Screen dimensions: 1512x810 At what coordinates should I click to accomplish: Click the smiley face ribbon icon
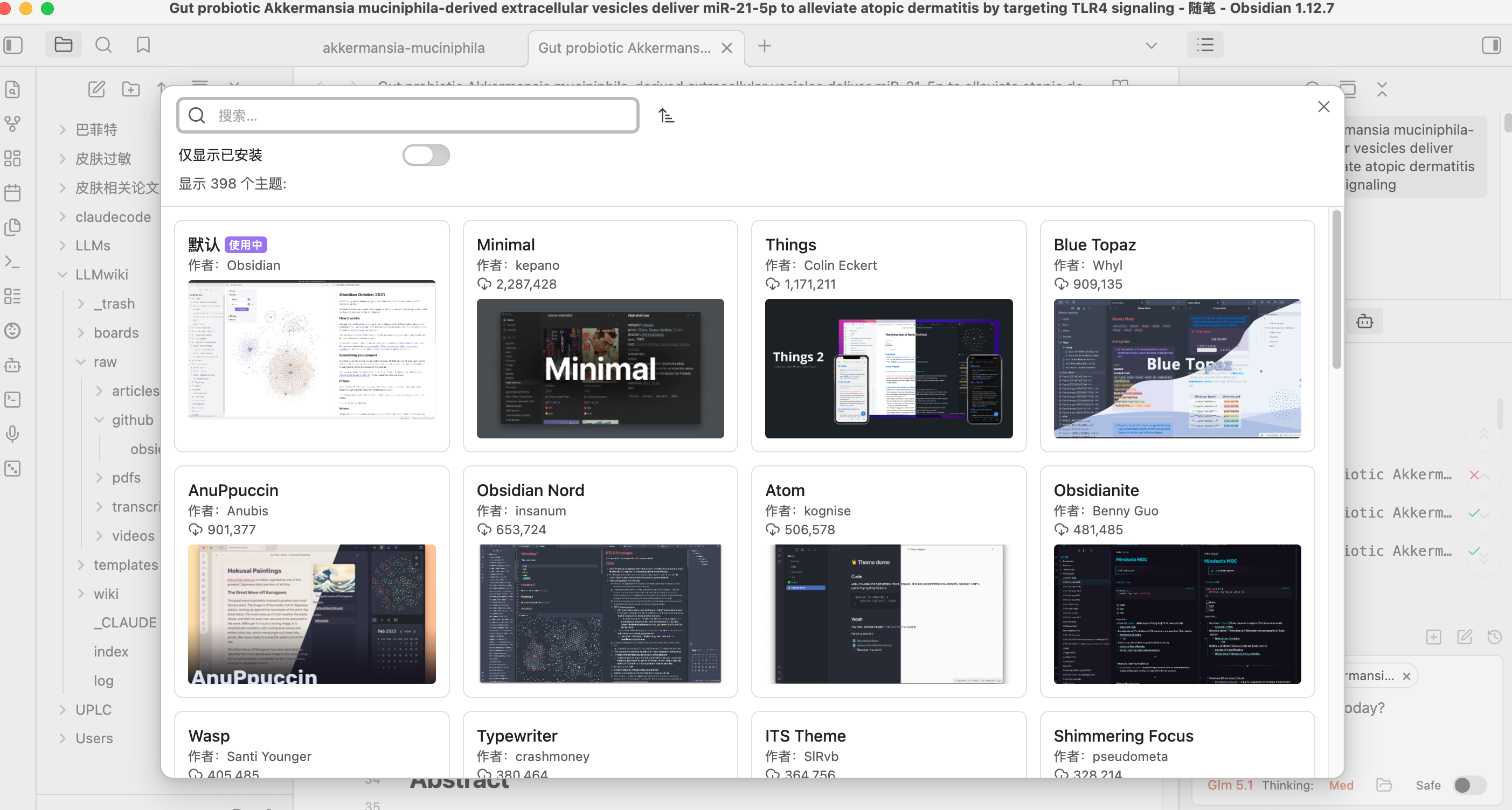(12, 331)
